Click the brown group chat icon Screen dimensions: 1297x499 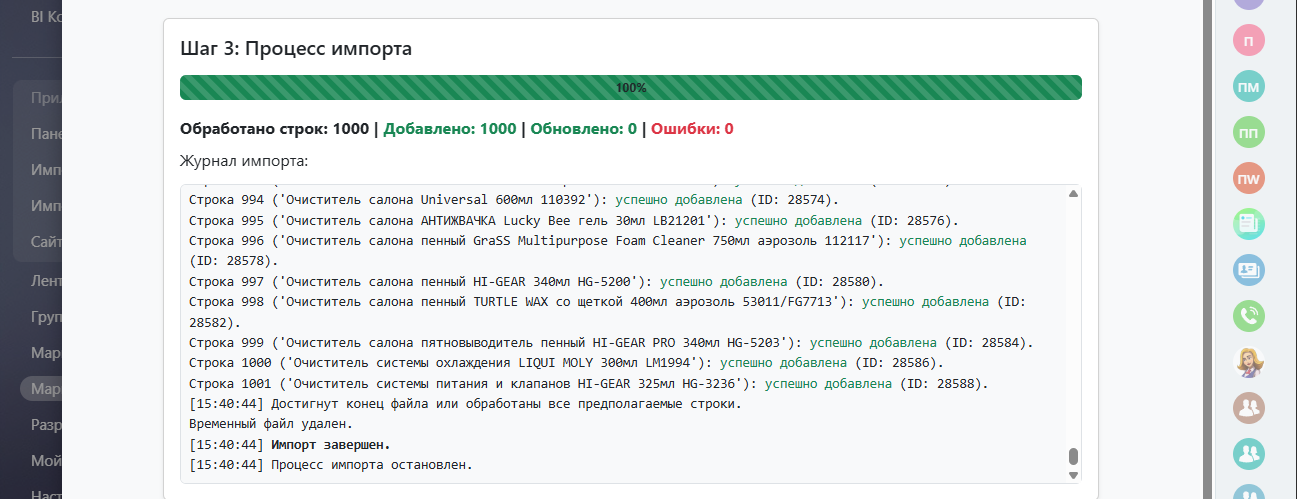coord(1249,407)
